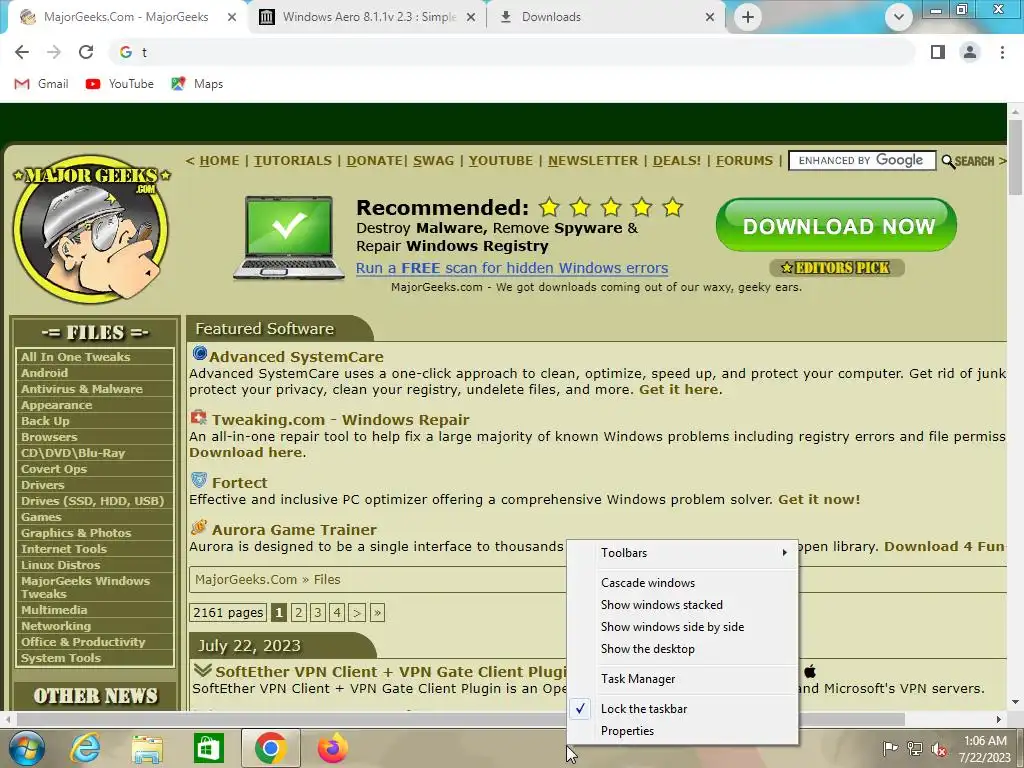This screenshot has height=768, width=1024.
Task: Switch to the Windows Aero 8.1.1v tab
Action: click(x=367, y=17)
